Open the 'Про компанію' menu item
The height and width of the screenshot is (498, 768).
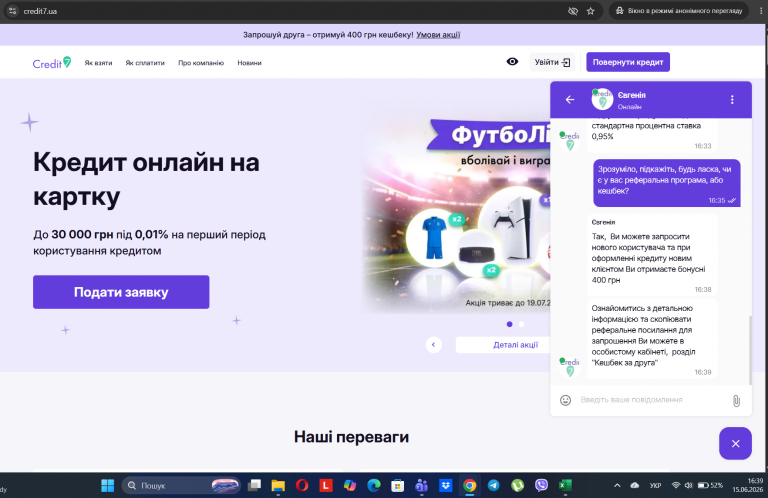click(x=201, y=63)
